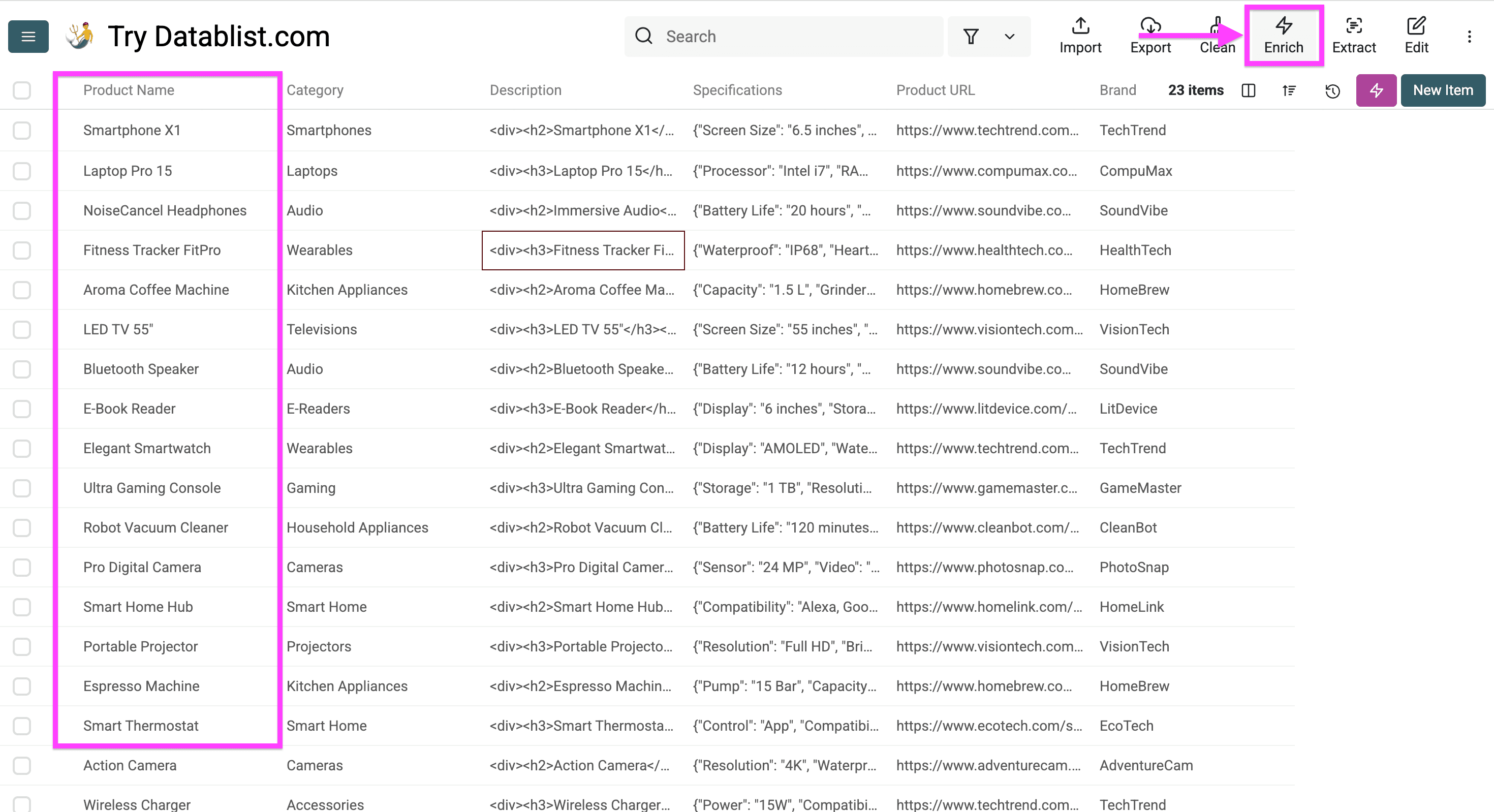Open the history clock icon
This screenshot has width=1494, height=812.
pos(1332,91)
